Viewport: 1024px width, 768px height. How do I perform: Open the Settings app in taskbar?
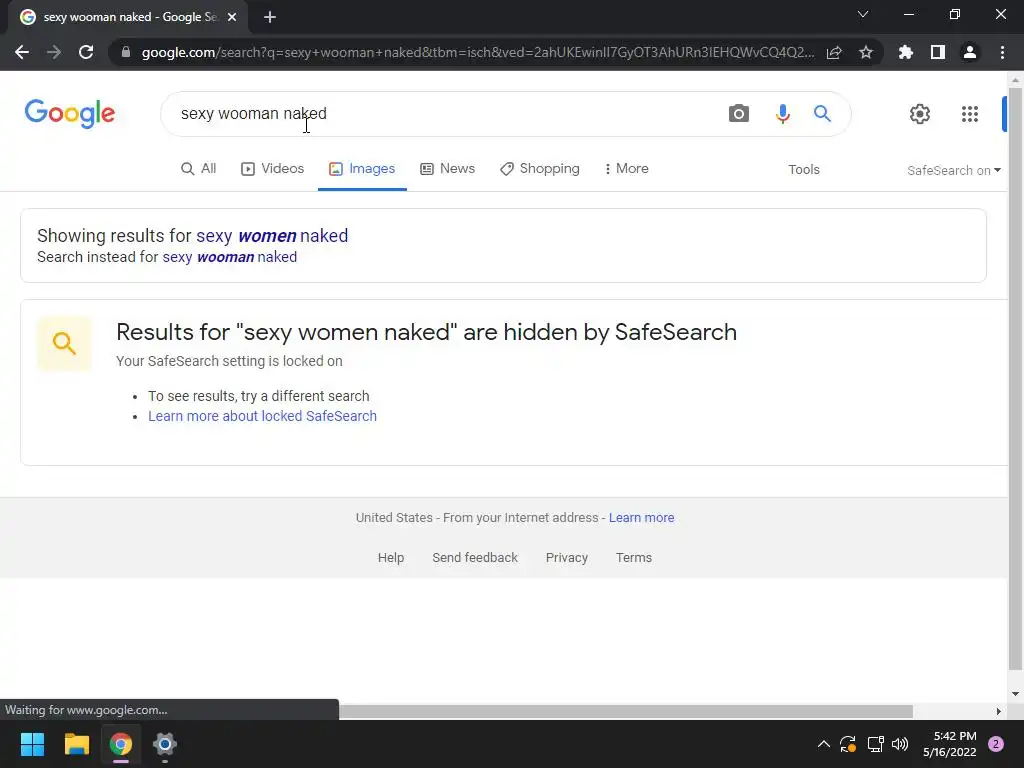click(165, 744)
